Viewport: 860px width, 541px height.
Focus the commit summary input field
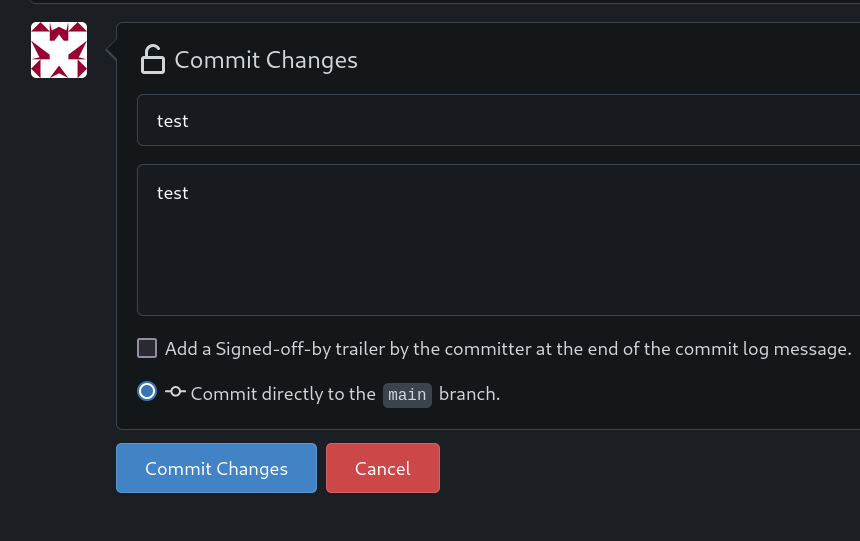(x=499, y=120)
